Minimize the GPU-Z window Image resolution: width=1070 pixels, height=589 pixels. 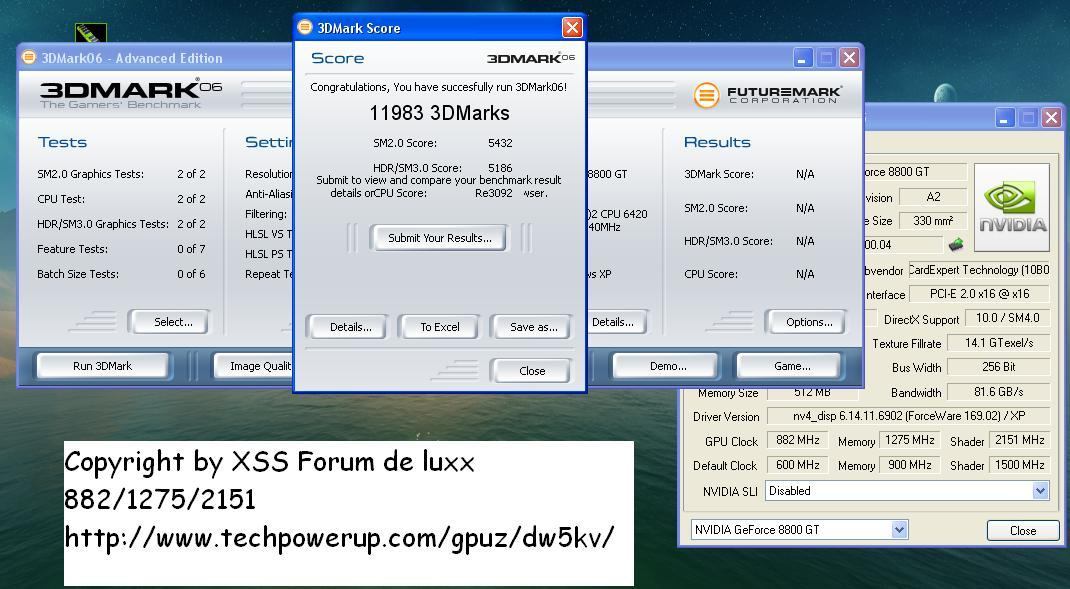1004,117
